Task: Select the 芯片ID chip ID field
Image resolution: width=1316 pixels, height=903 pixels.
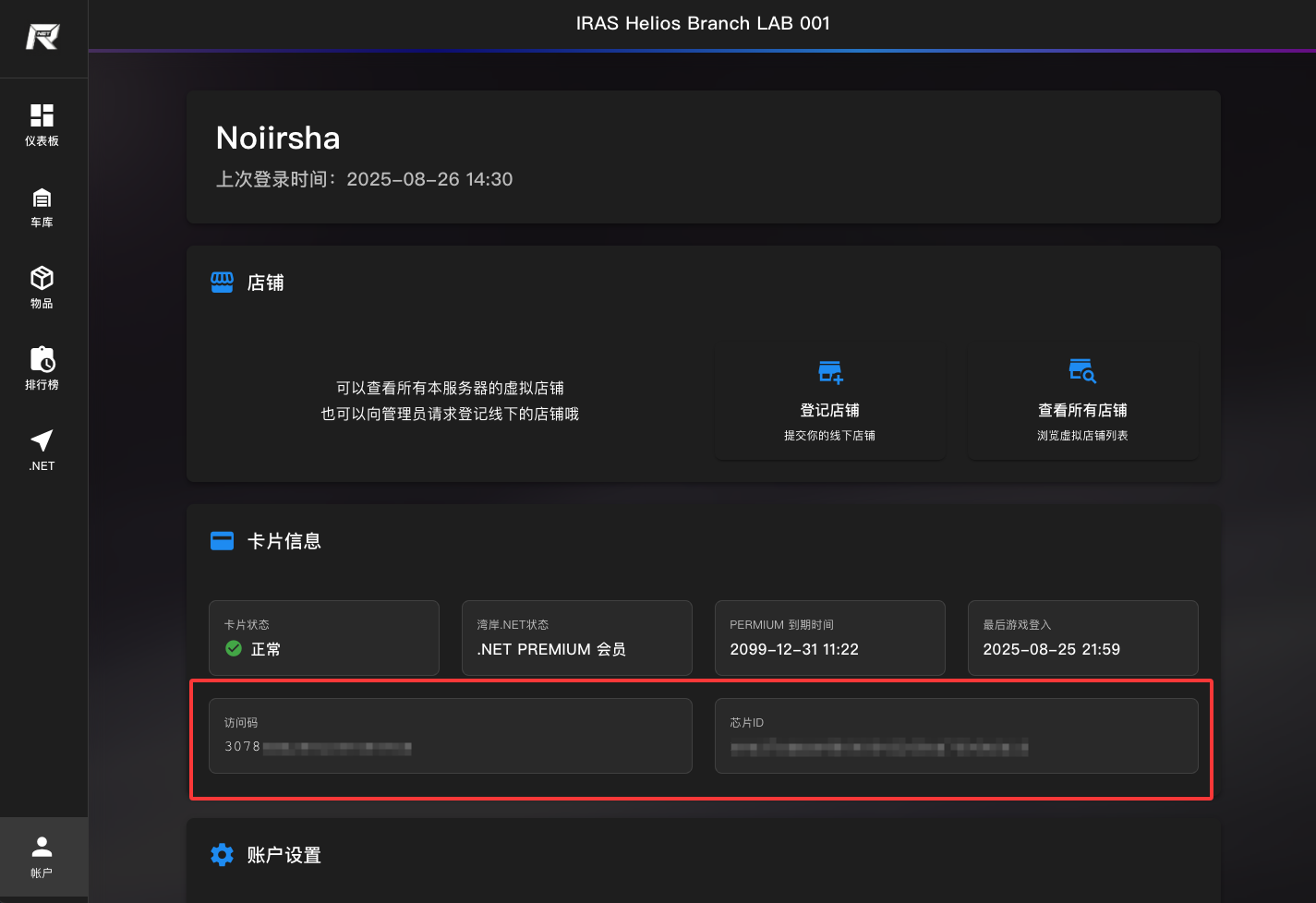Action: tap(956, 736)
